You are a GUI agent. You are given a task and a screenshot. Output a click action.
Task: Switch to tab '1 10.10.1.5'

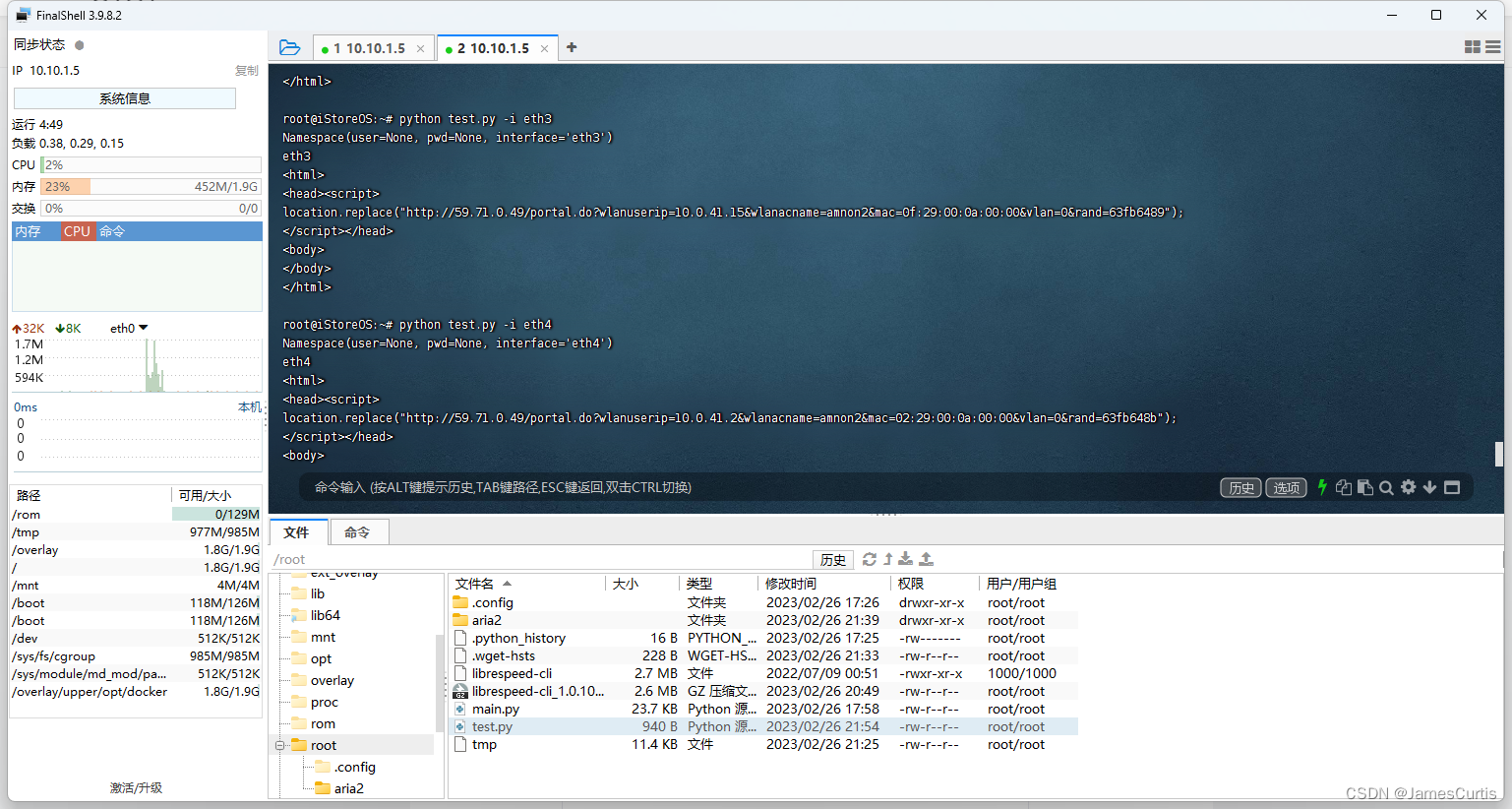coord(374,48)
